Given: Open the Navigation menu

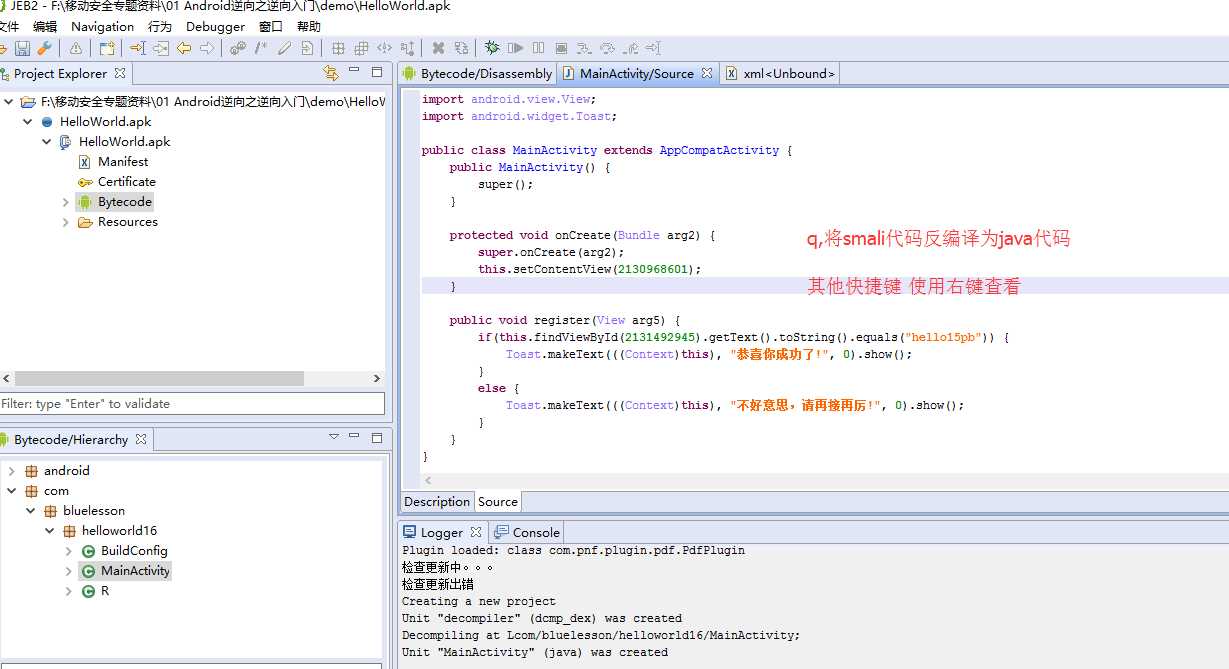Looking at the screenshot, I should pyautogui.click(x=102, y=27).
